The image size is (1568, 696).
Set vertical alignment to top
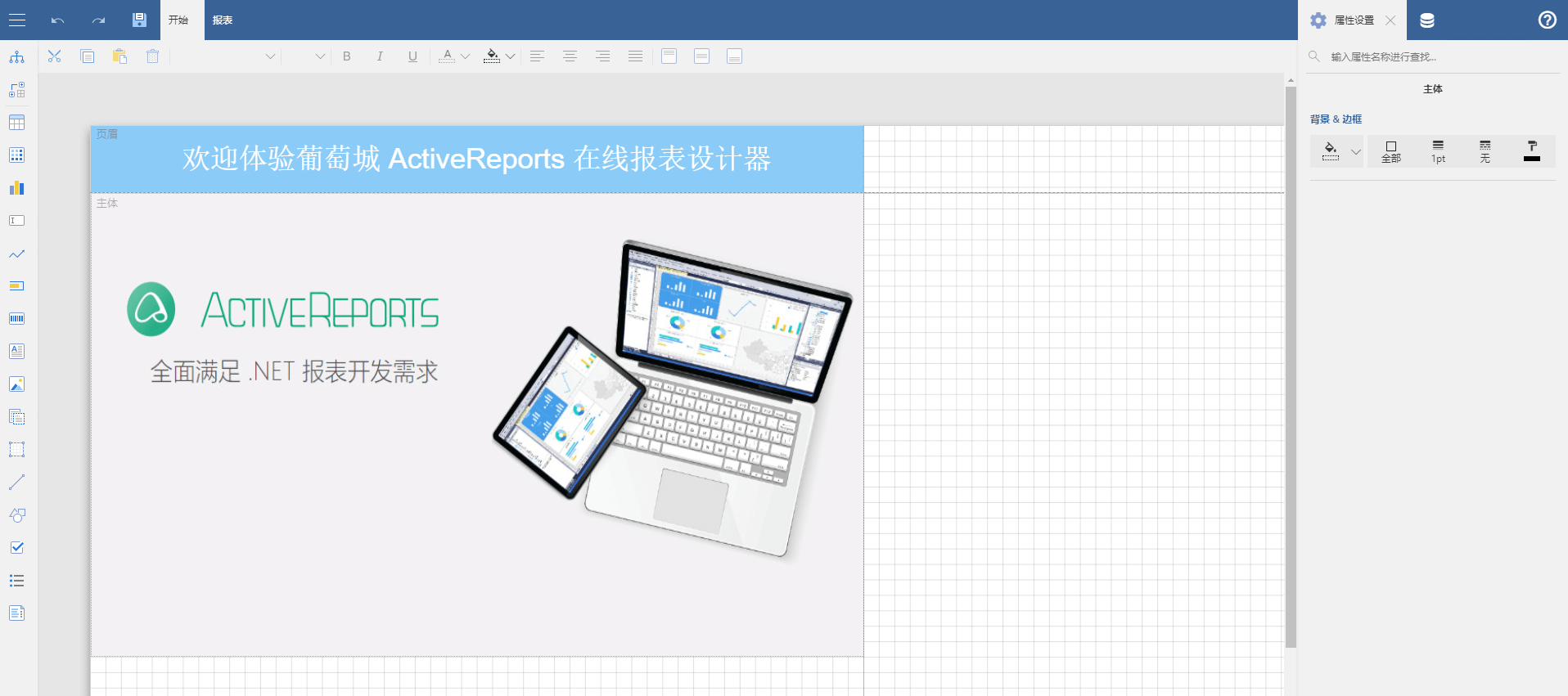pyautogui.click(x=669, y=56)
